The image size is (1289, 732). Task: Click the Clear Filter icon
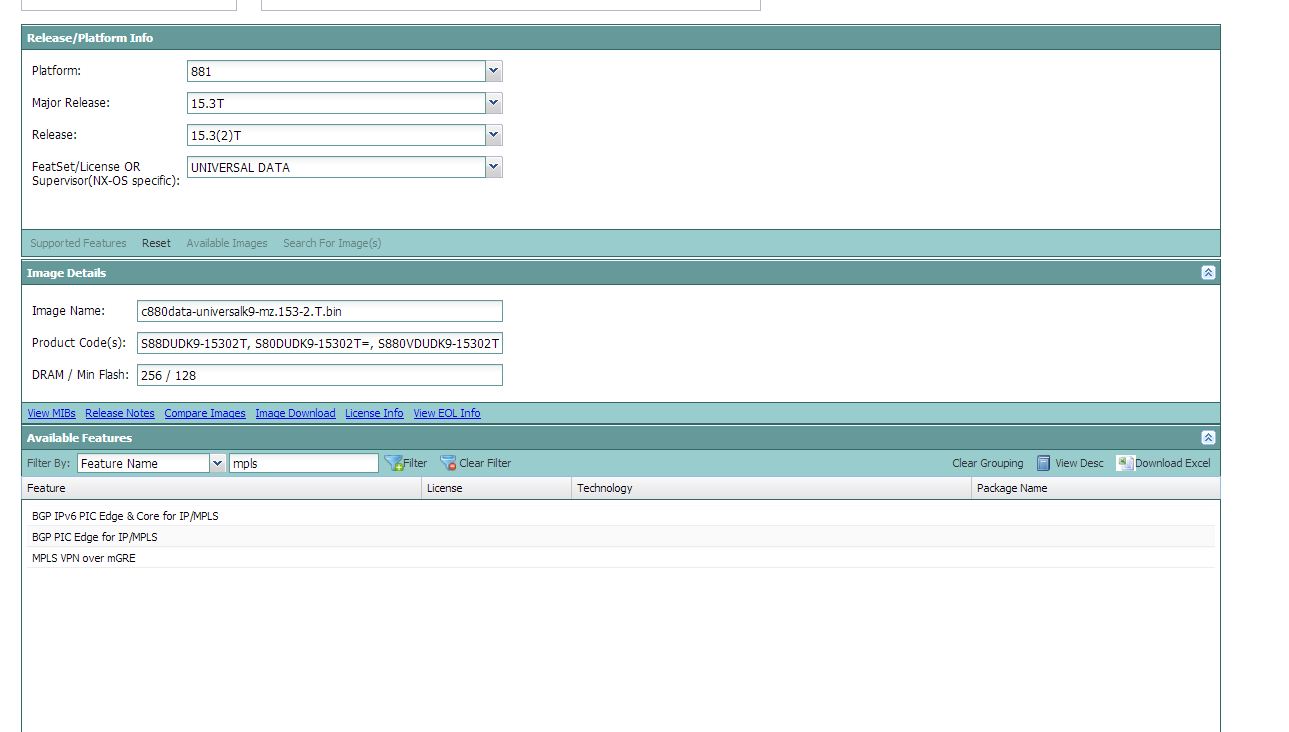pos(449,463)
